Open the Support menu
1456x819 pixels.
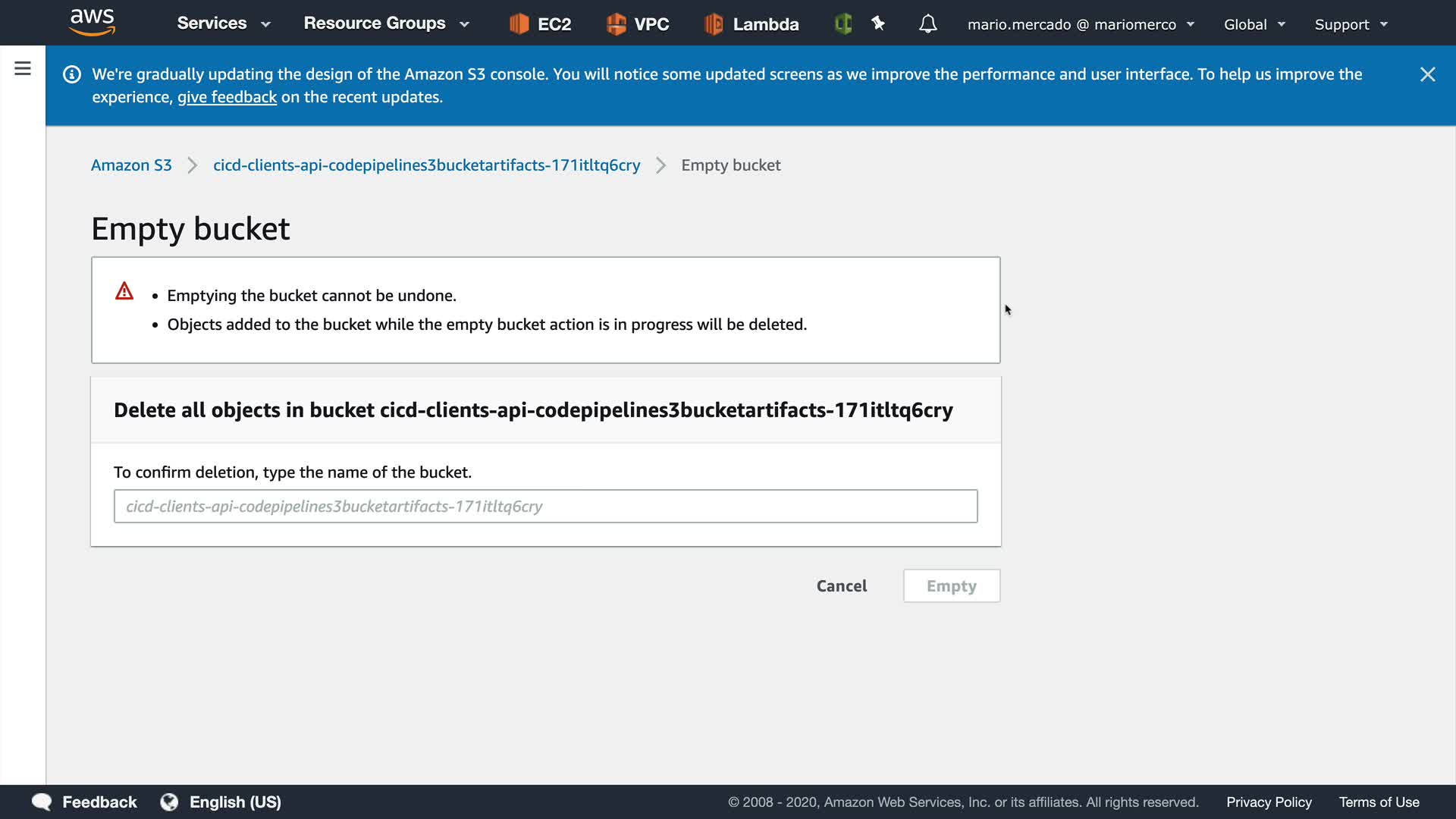1351,24
